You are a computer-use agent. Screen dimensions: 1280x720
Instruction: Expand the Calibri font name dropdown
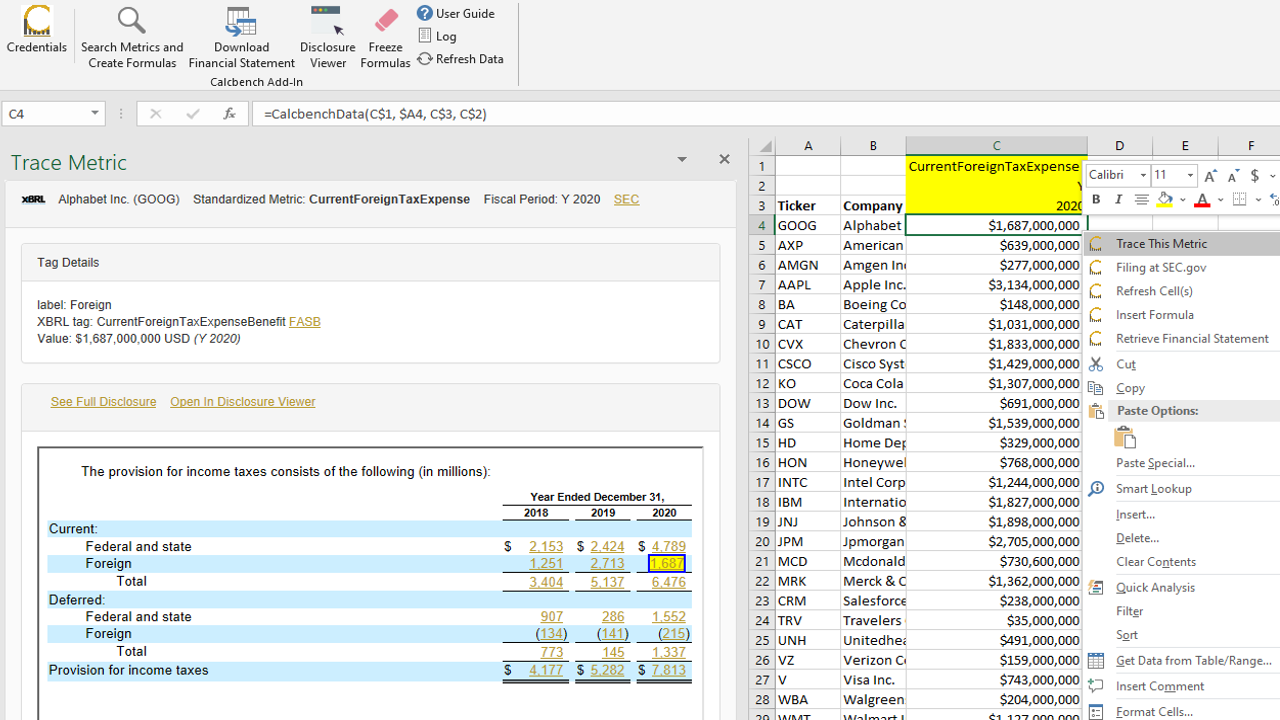click(1143, 176)
